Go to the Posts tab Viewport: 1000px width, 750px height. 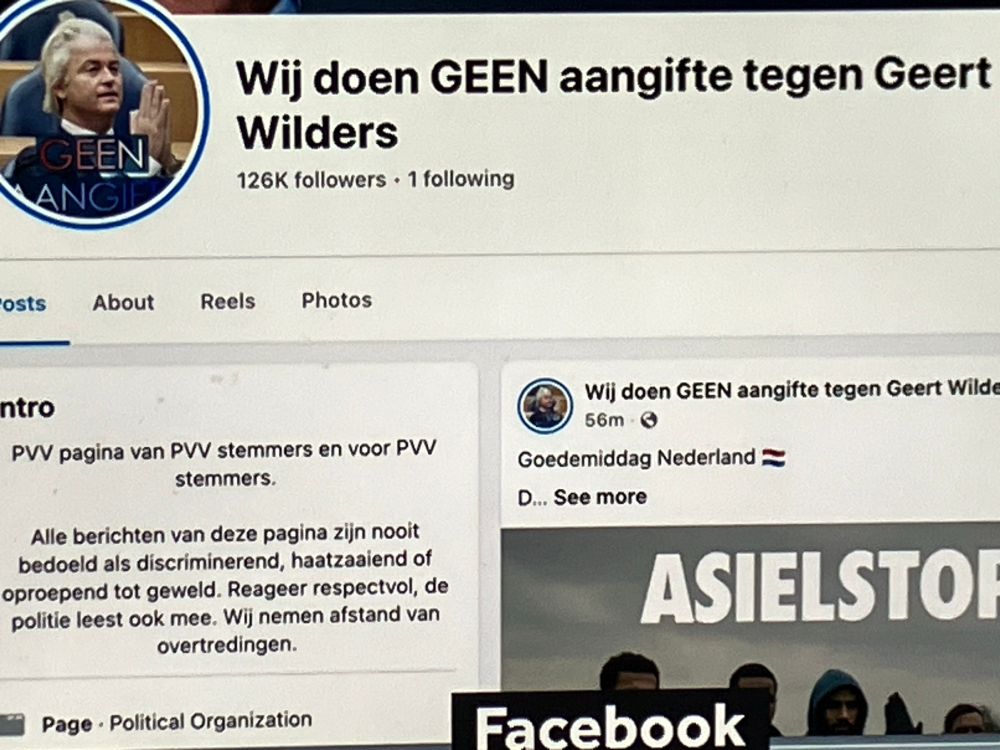point(23,304)
